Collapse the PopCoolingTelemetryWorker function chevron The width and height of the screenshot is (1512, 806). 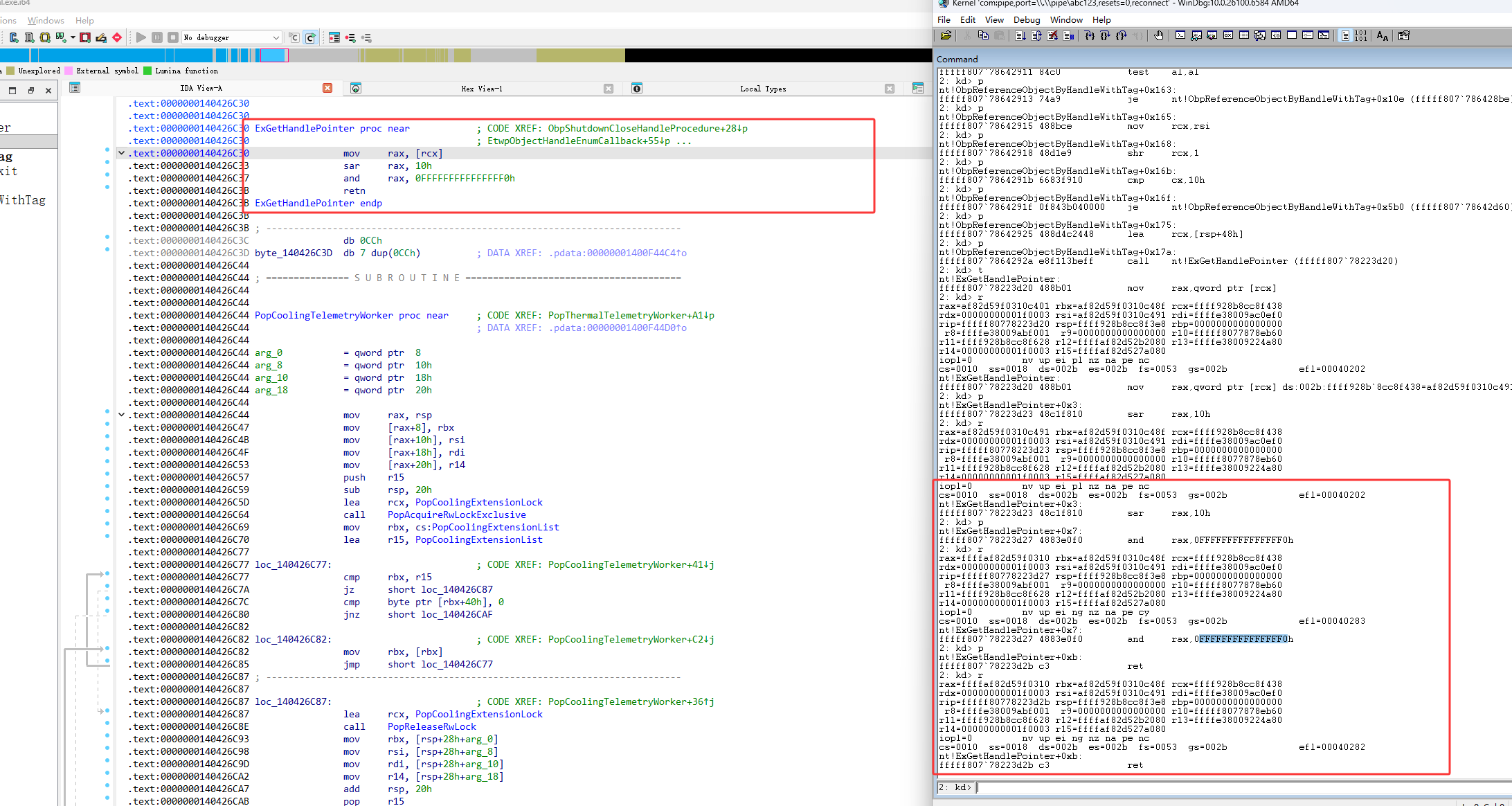(122, 415)
